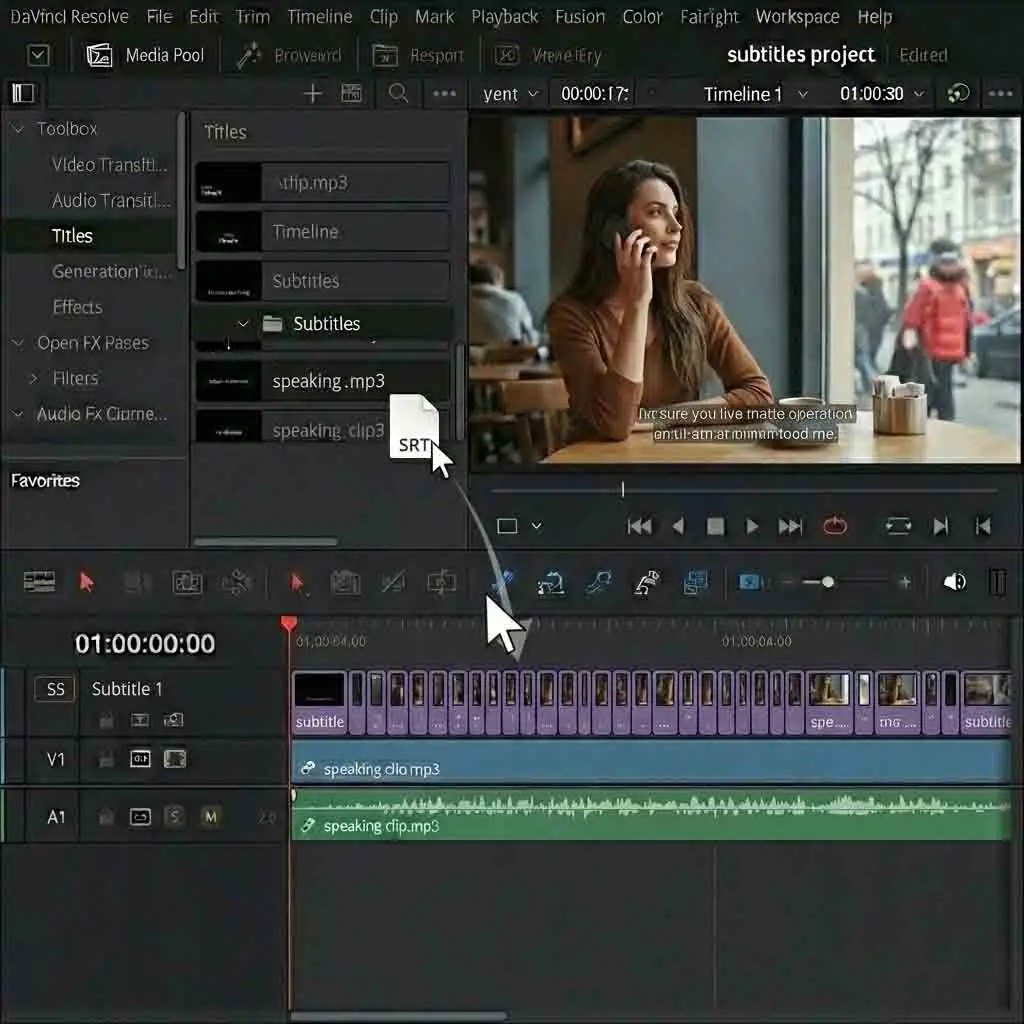
Task: Open the timeline view options icon
Action: click(x=38, y=582)
